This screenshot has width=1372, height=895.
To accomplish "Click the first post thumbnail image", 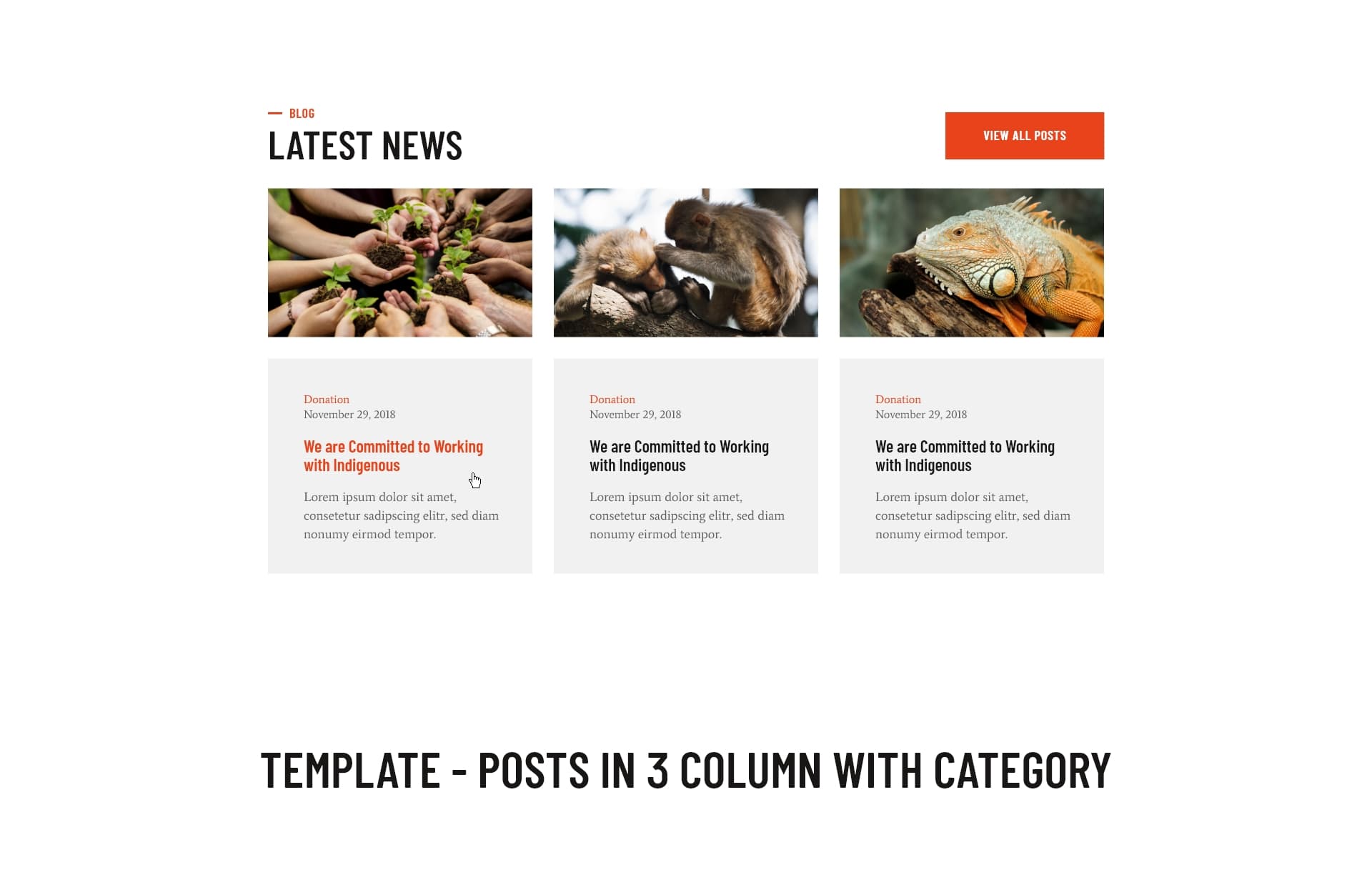I will pos(399,262).
